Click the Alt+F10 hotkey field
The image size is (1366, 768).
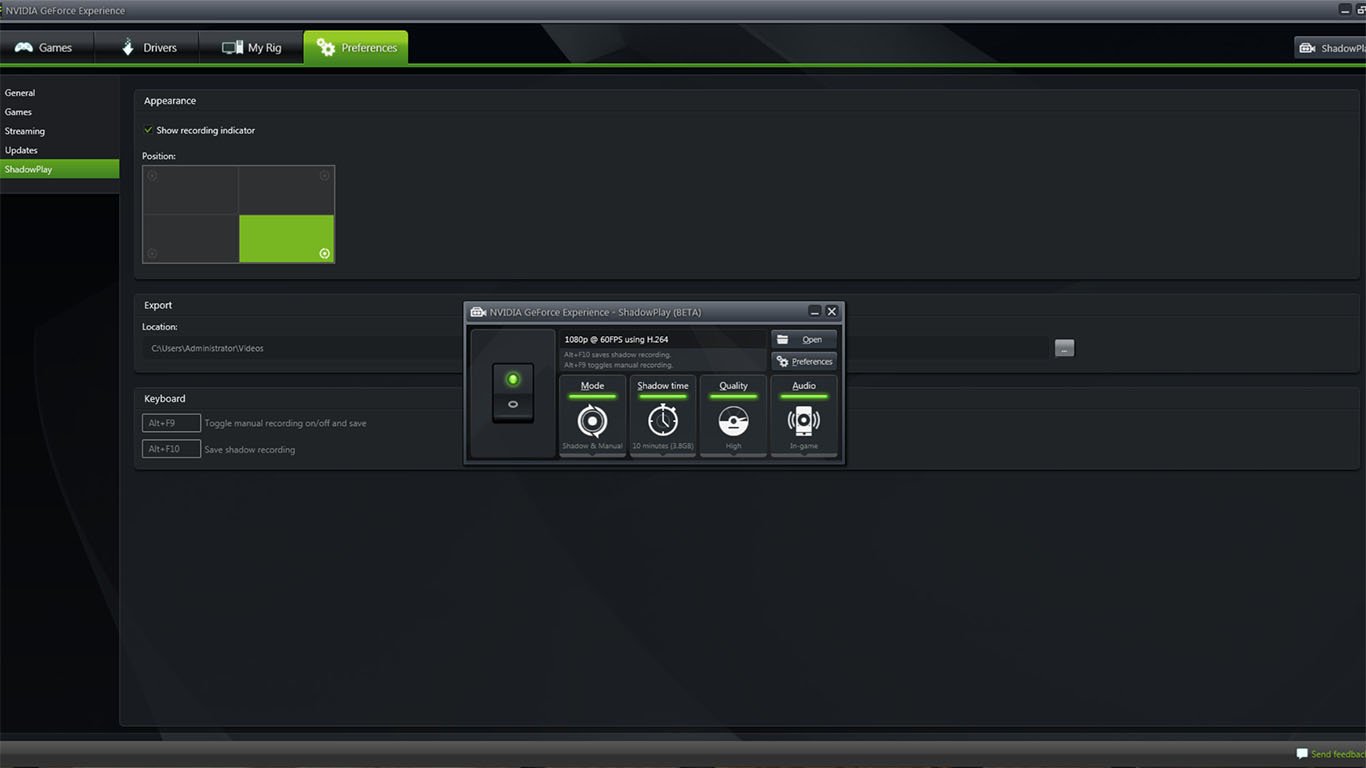point(171,449)
